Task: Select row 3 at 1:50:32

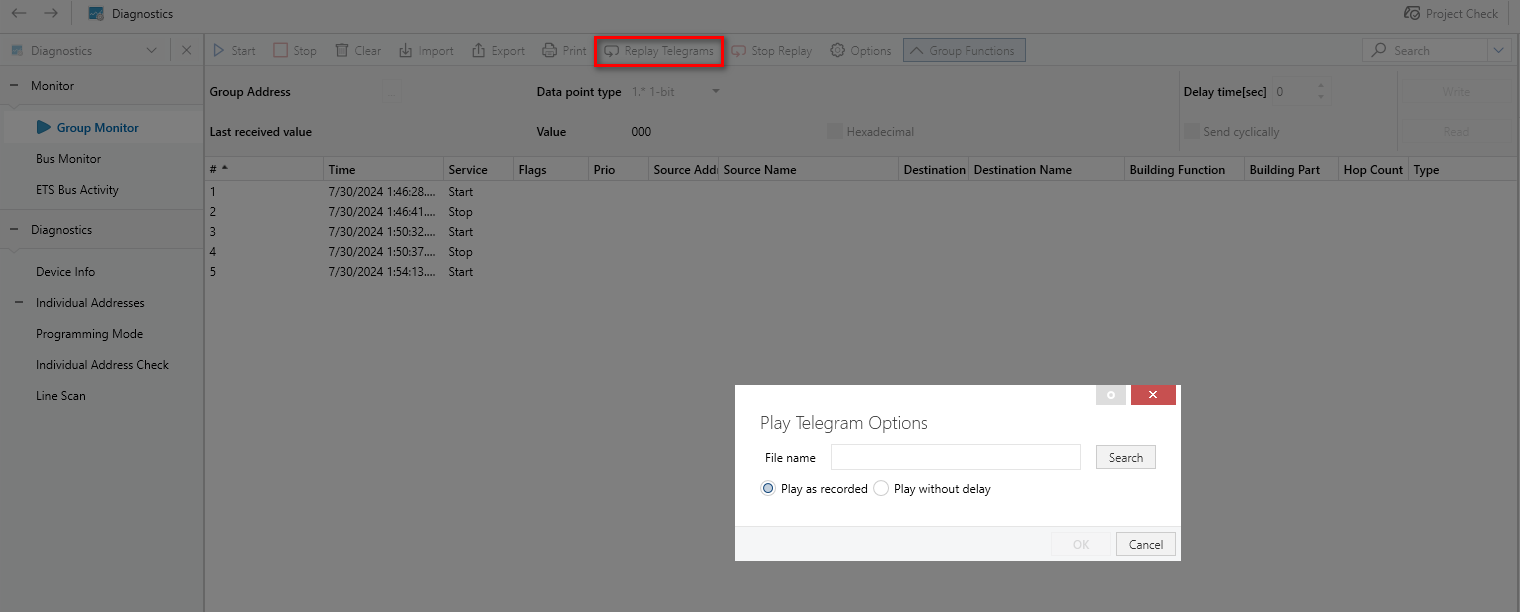Action: point(862,232)
